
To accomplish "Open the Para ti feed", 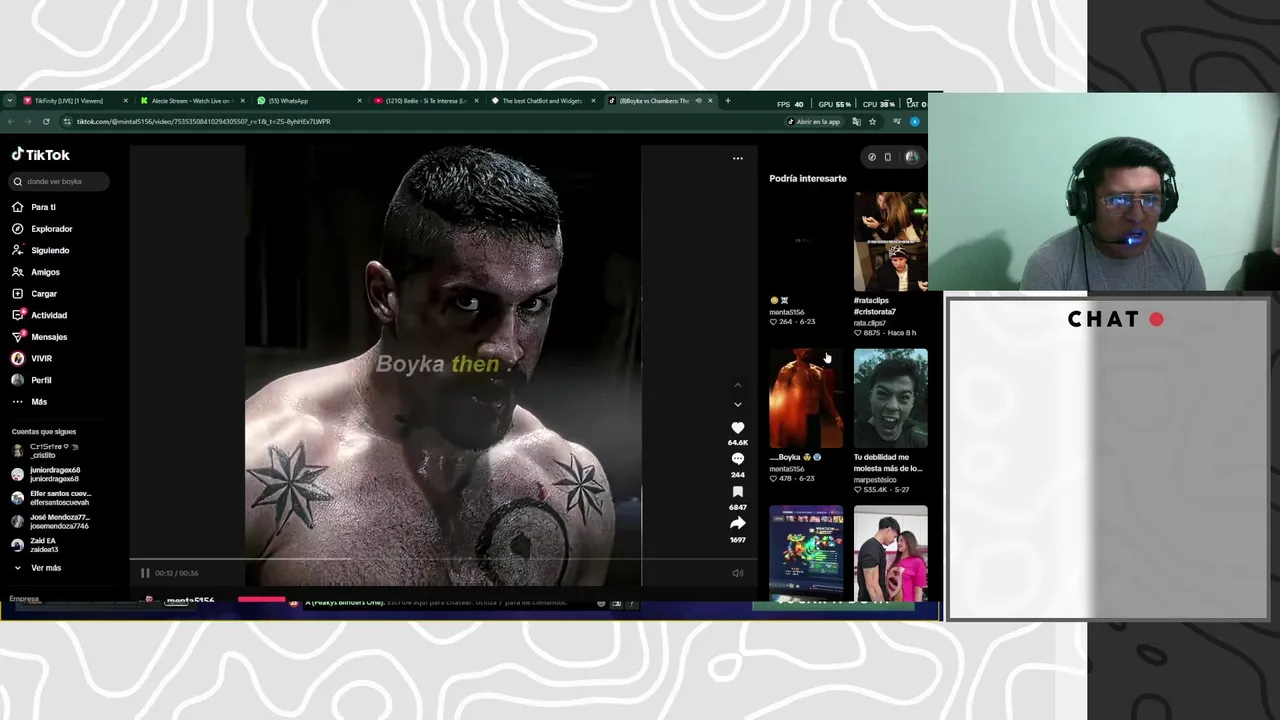I will click(34, 207).
